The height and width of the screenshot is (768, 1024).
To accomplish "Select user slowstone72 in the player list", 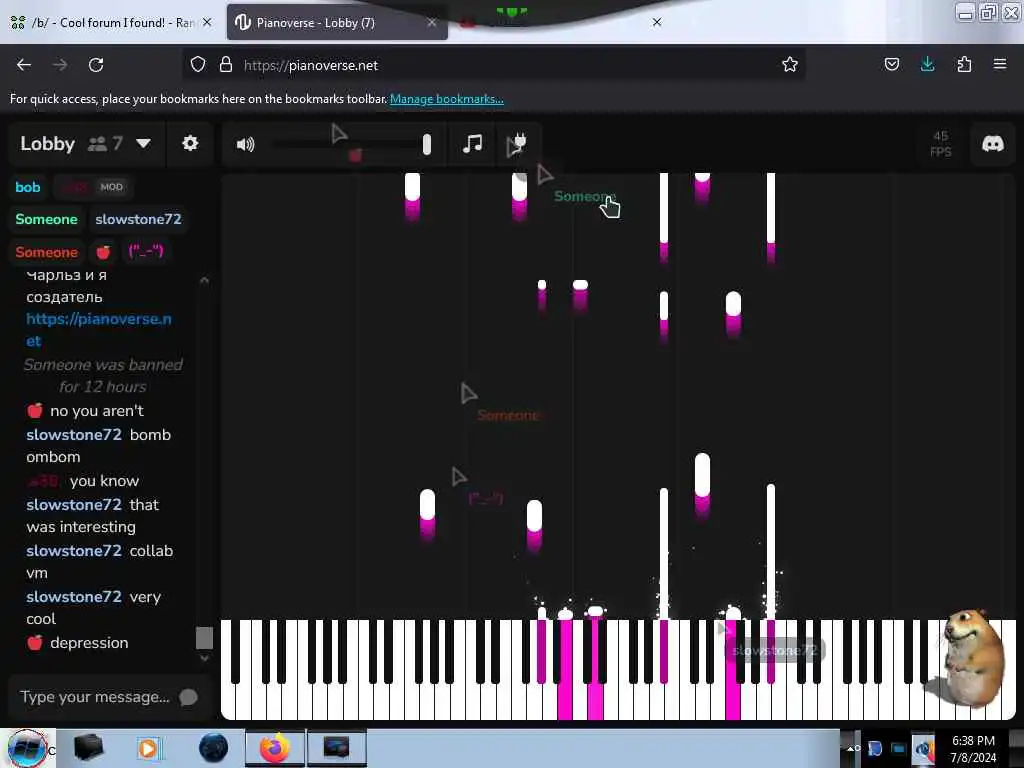I will [x=138, y=219].
